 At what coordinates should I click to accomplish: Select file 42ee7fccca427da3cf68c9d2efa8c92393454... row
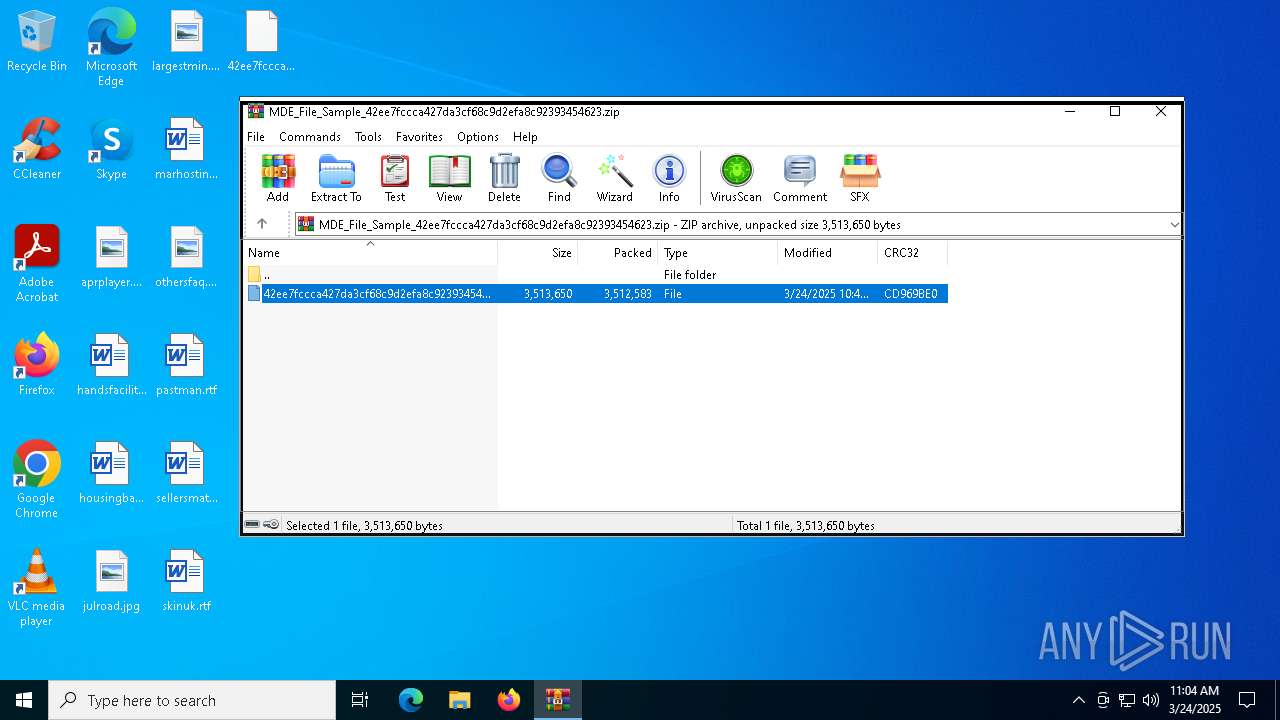pos(596,293)
